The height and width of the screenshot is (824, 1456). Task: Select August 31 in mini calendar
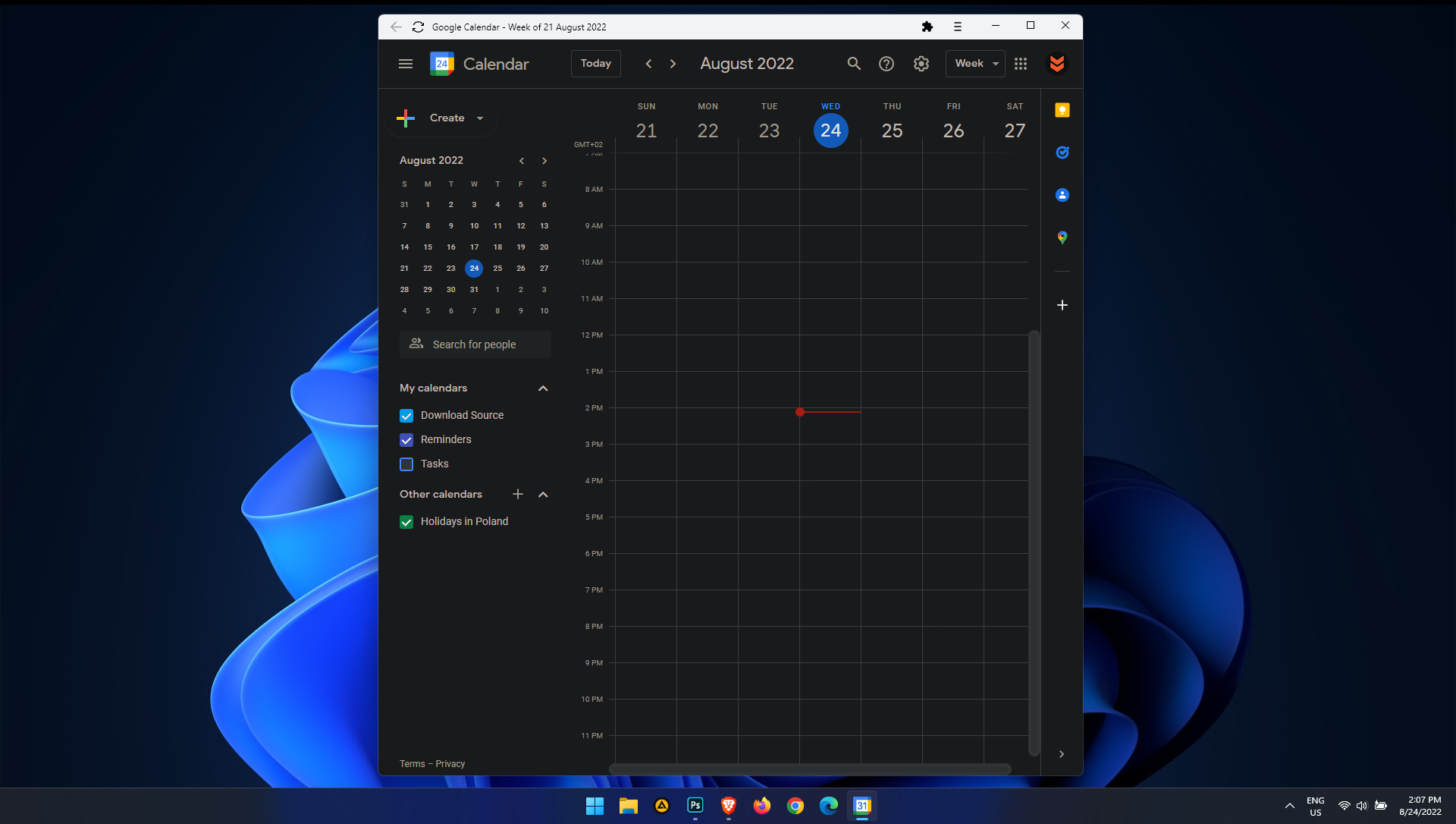pyautogui.click(x=474, y=290)
